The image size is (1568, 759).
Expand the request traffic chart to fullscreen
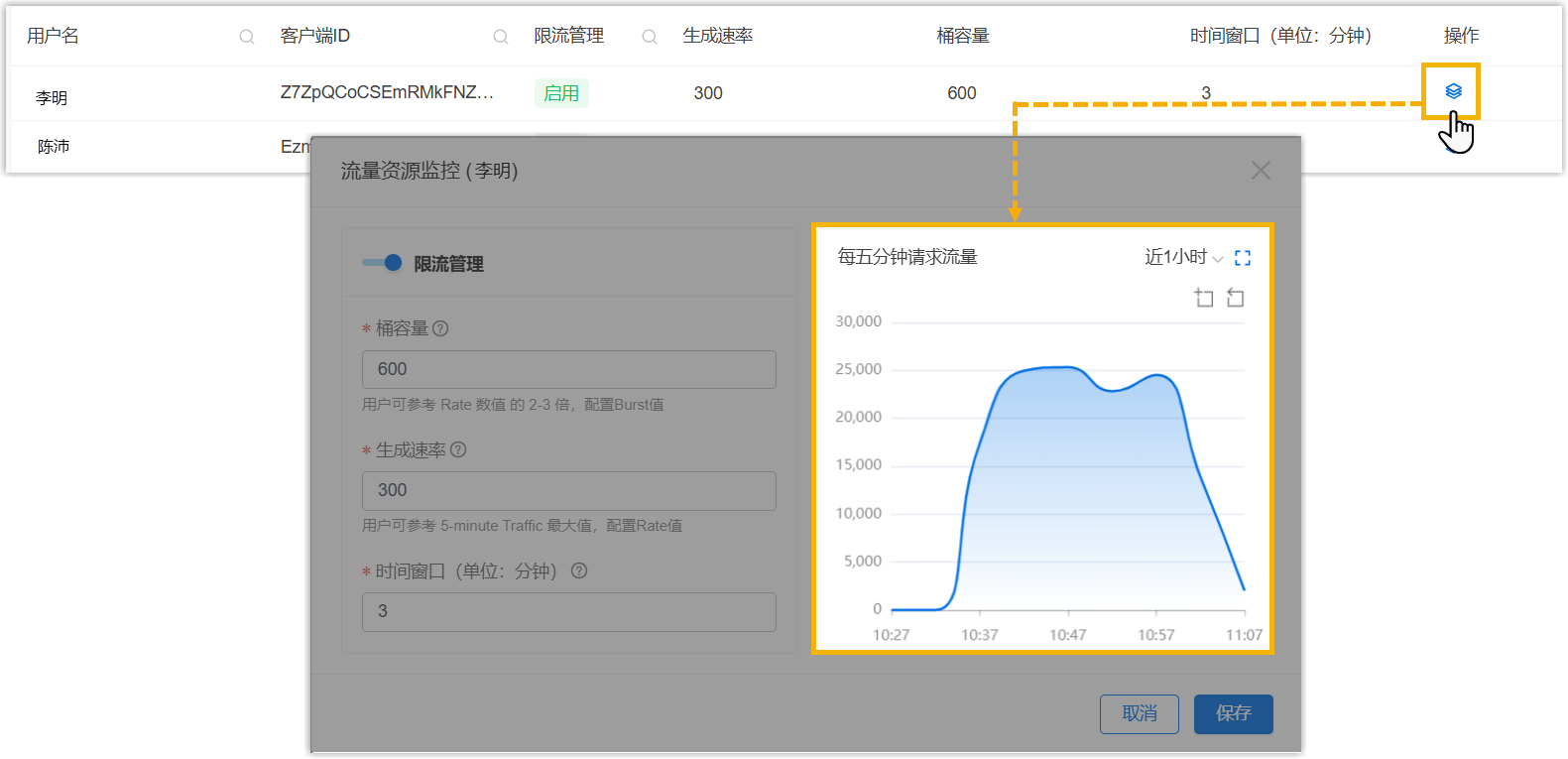[x=1243, y=258]
